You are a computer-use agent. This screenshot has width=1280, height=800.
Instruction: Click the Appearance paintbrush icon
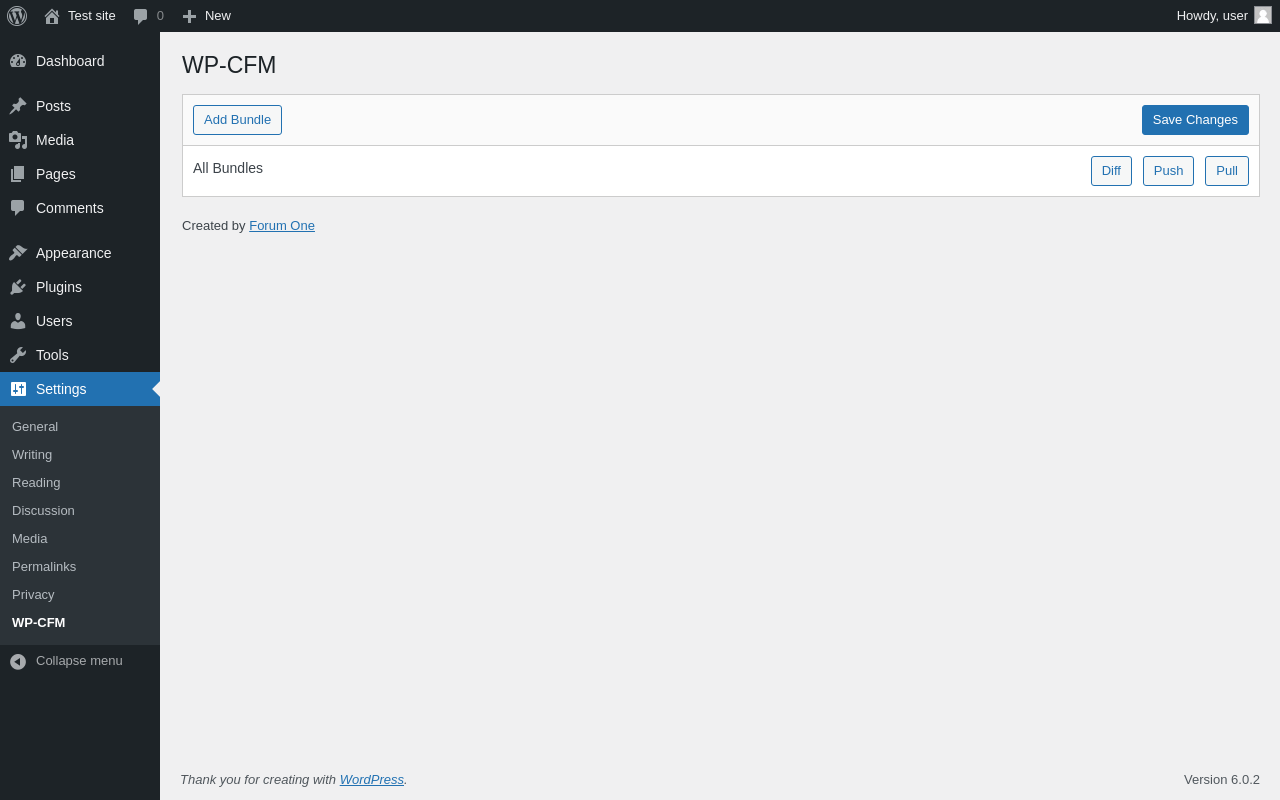coord(18,253)
